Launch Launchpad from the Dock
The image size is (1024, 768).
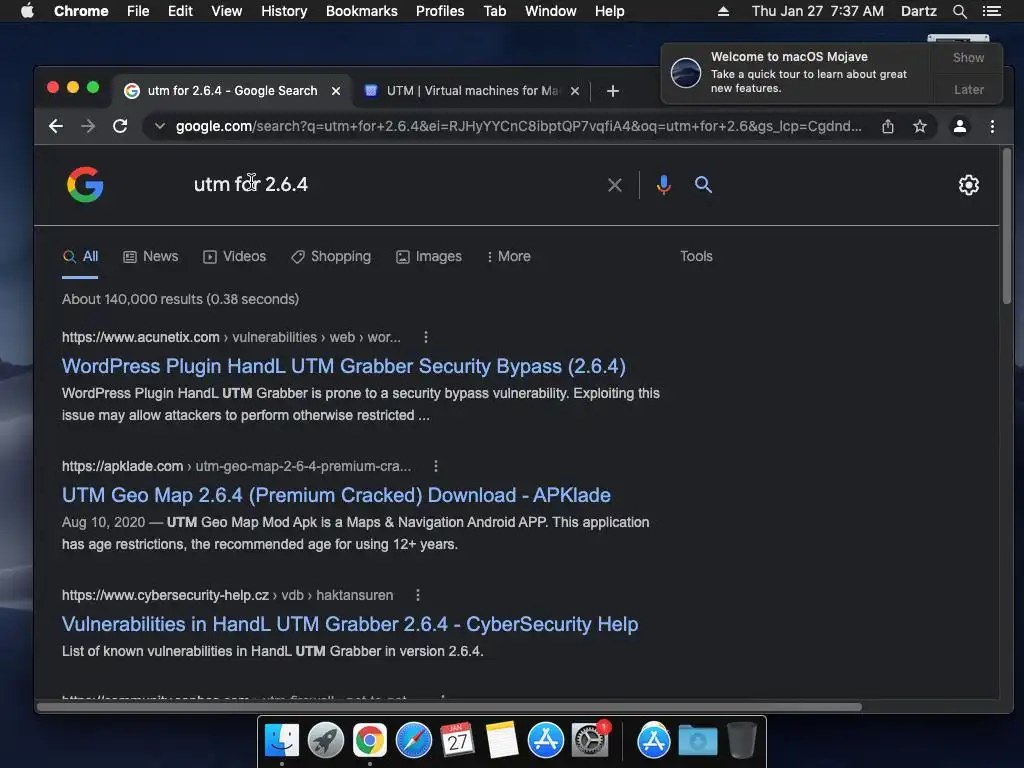tap(326, 741)
